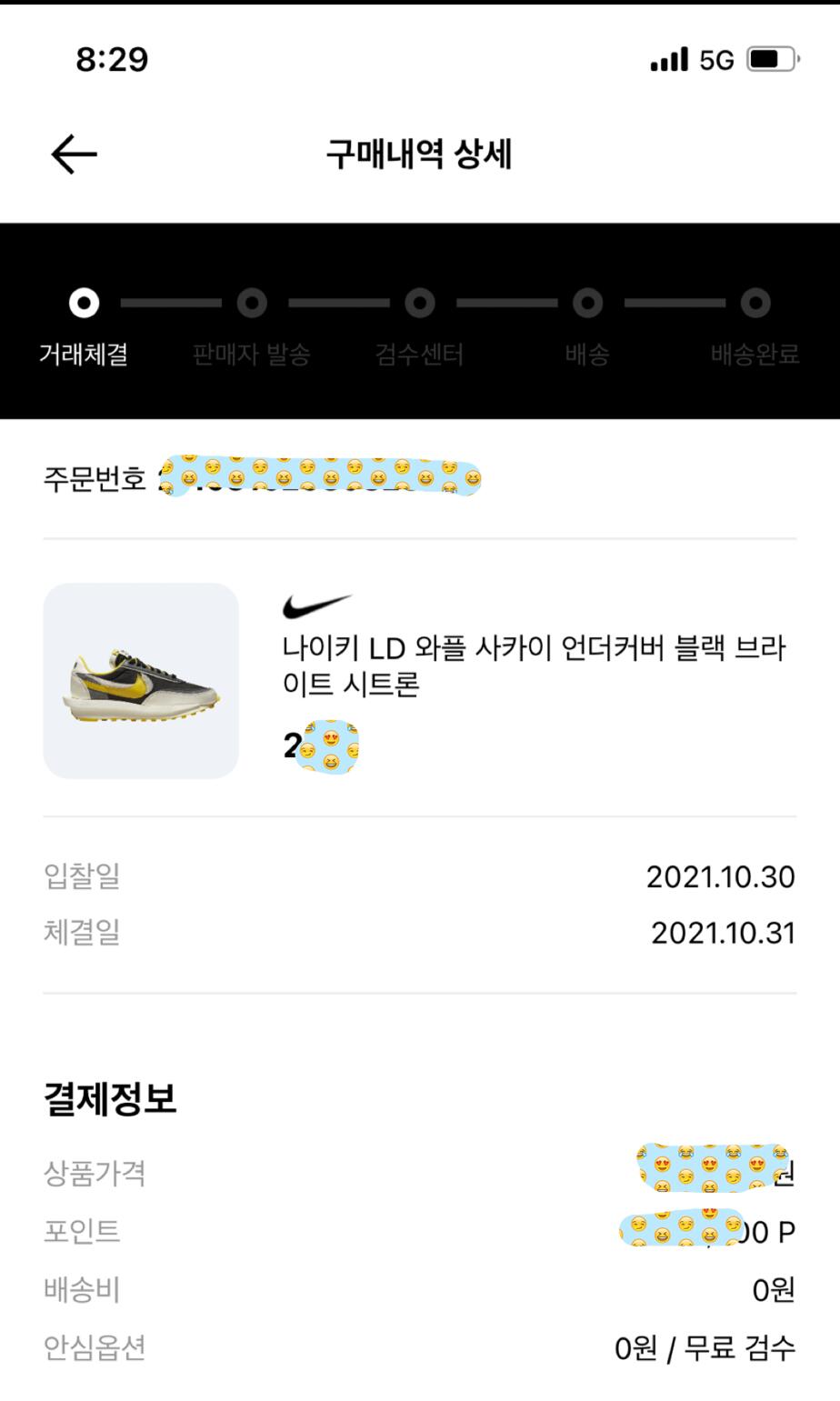Click the 5G network status indicator
Screen dimensions: 840x1401
(716, 60)
